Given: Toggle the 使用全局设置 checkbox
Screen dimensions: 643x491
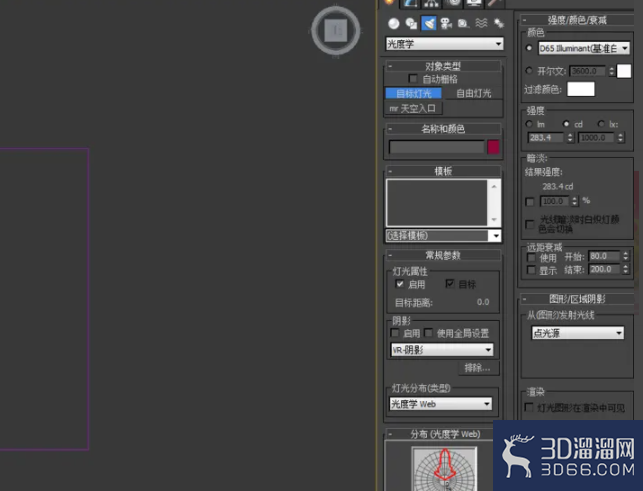Looking at the screenshot, I should point(429,333).
